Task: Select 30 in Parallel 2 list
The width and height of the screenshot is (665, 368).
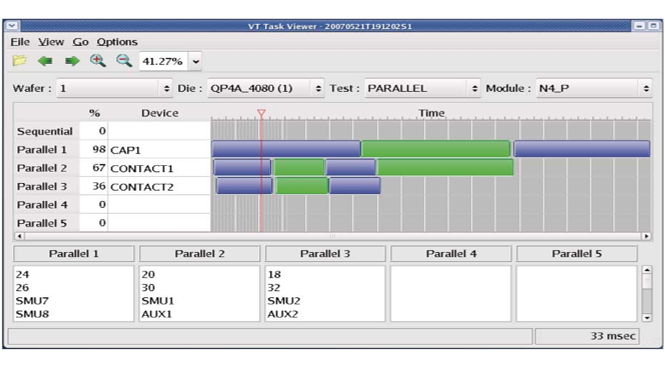Action: click(x=148, y=288)
